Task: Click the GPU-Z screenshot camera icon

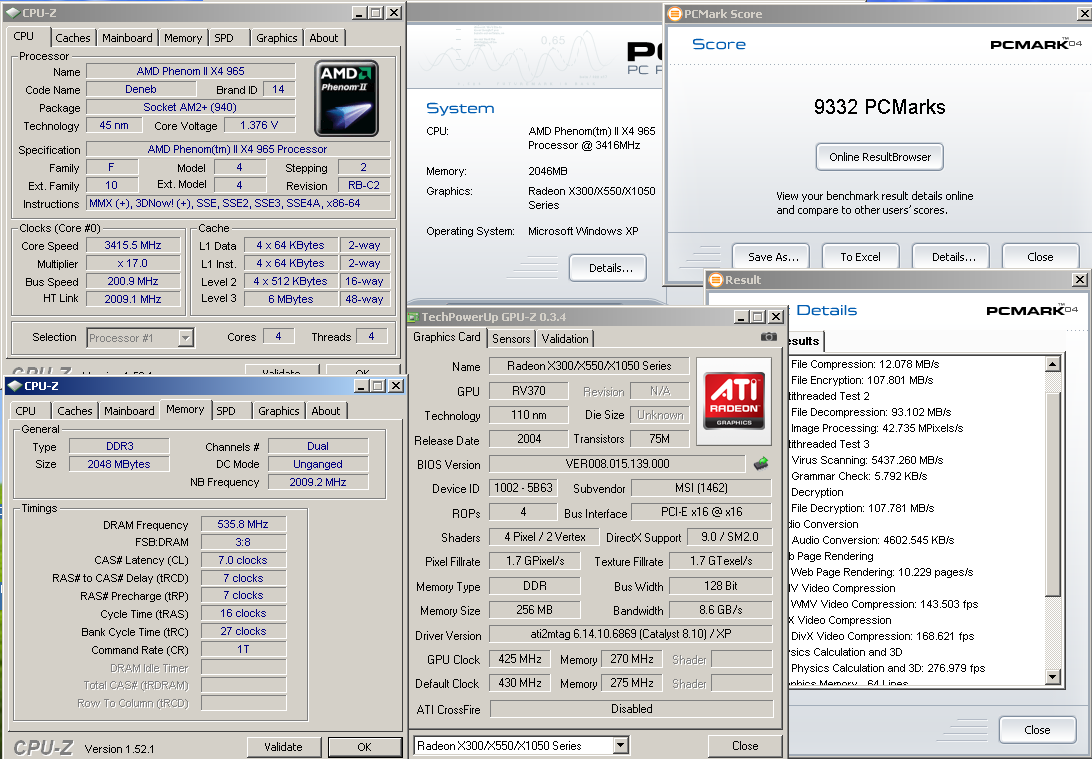Action: (x=768, y=337)
